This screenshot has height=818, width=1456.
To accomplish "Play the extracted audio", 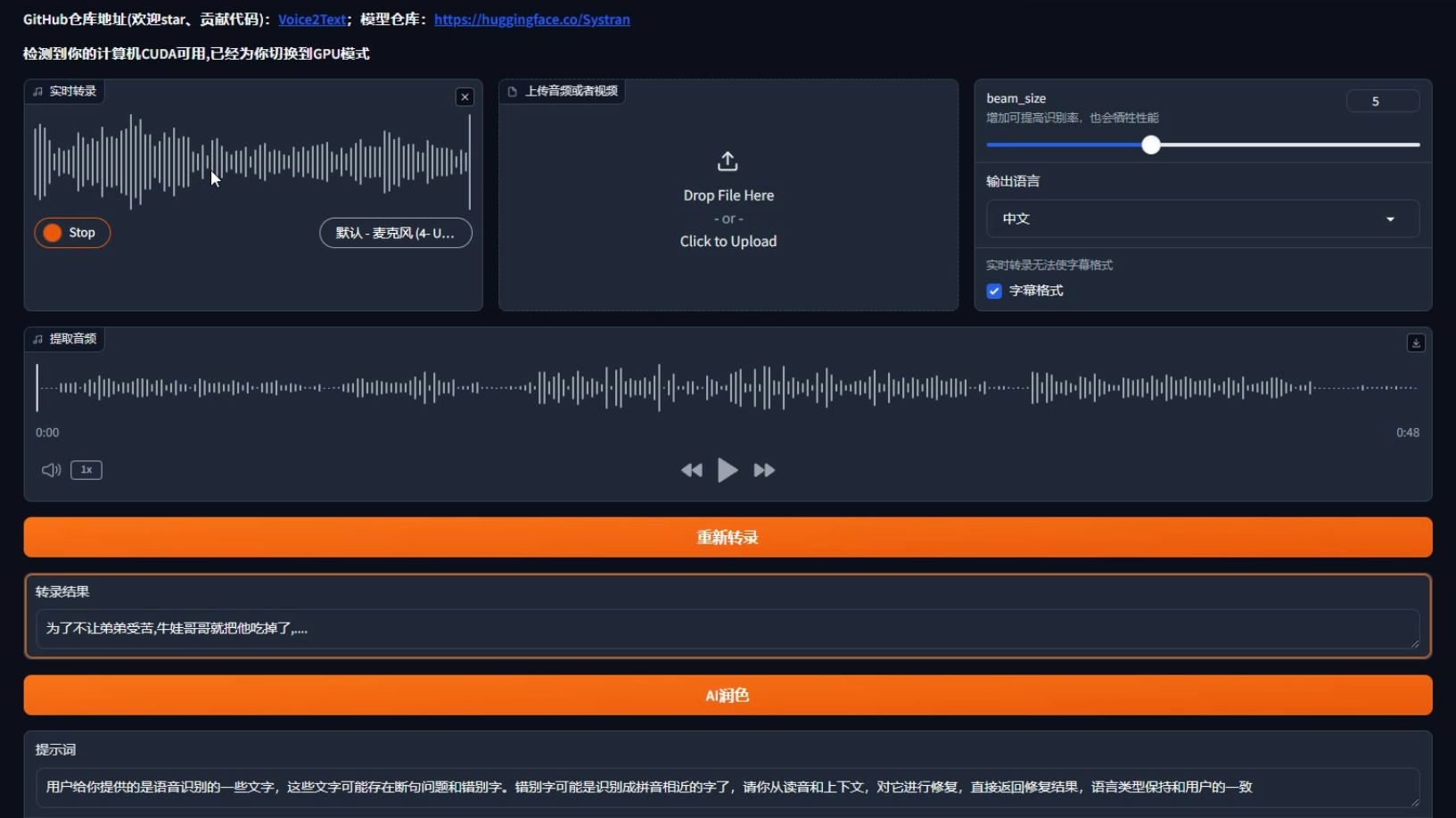I will (728, 470).
